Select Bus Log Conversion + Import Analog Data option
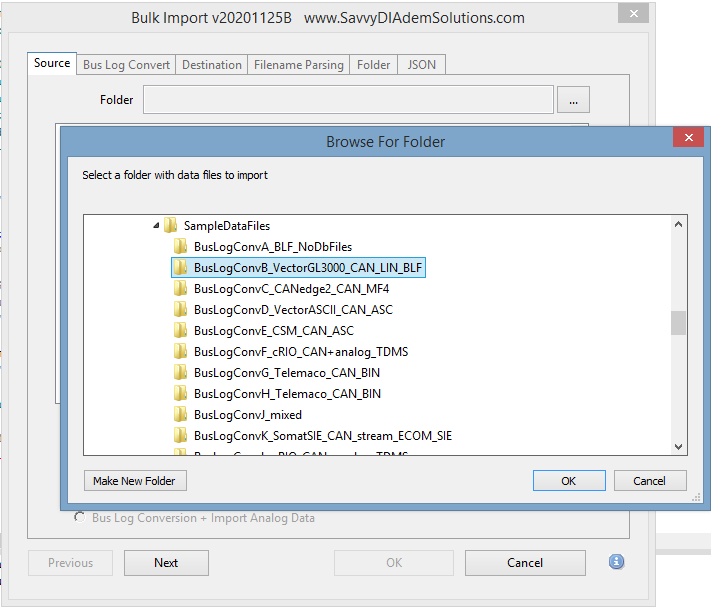Image resolution: width=711 pixels, height=607 pixels. pyautogui.click(x=80, y=518)
